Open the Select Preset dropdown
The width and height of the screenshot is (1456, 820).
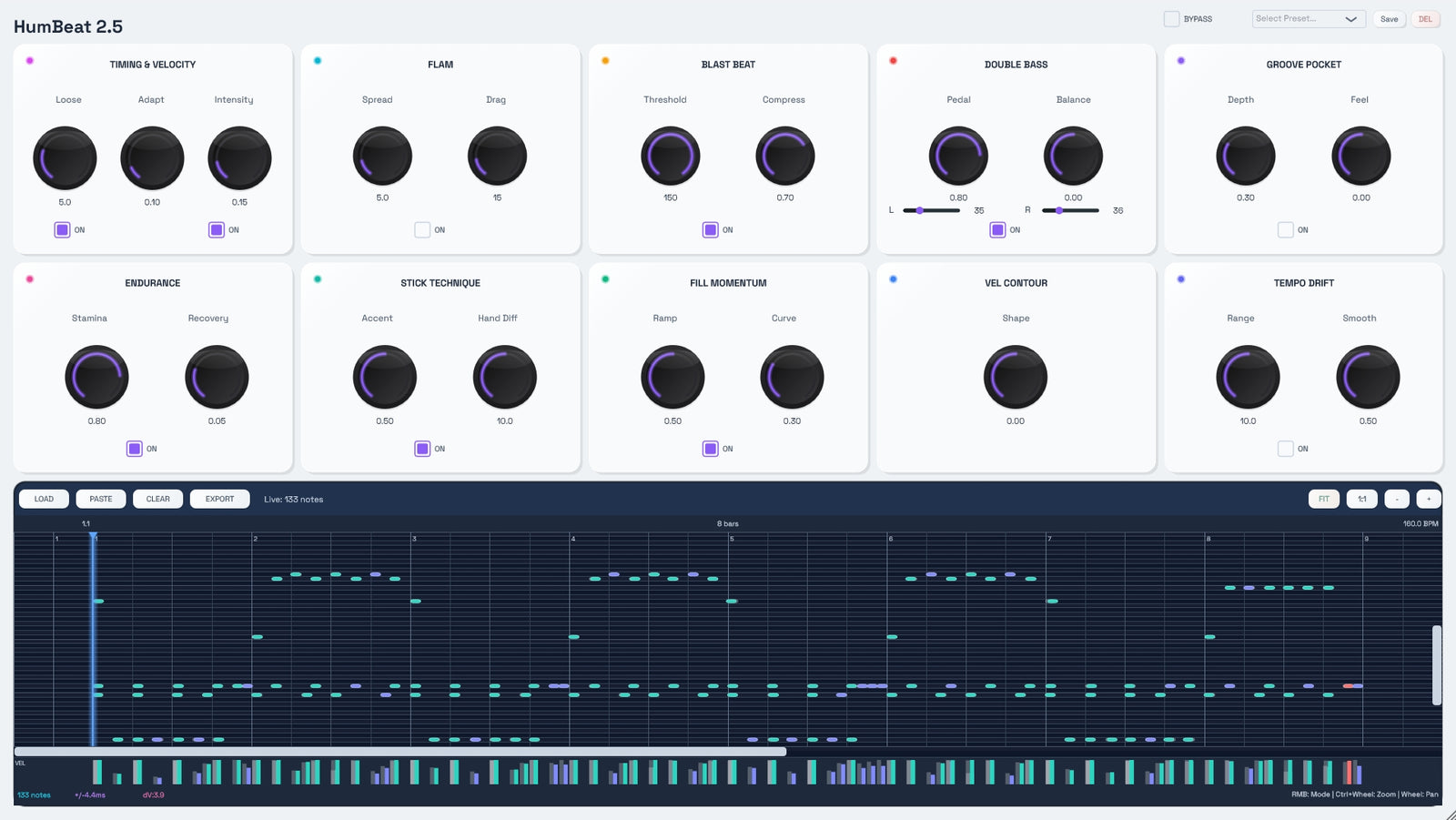coord(1309,19)
